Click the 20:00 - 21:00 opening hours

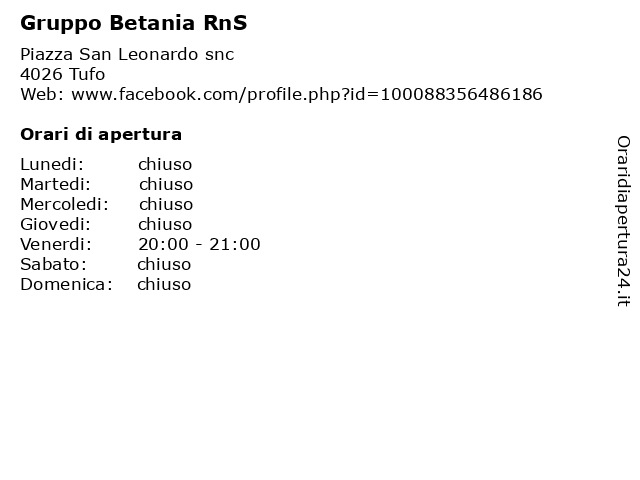tap(199, 244)
